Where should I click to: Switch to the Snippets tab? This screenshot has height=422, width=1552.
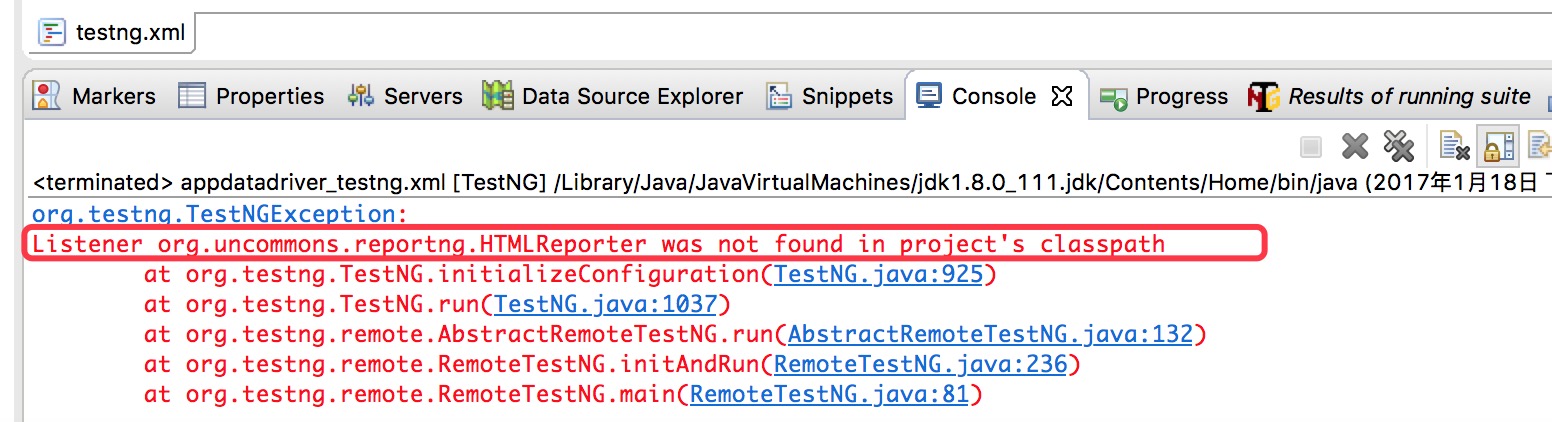830,96
